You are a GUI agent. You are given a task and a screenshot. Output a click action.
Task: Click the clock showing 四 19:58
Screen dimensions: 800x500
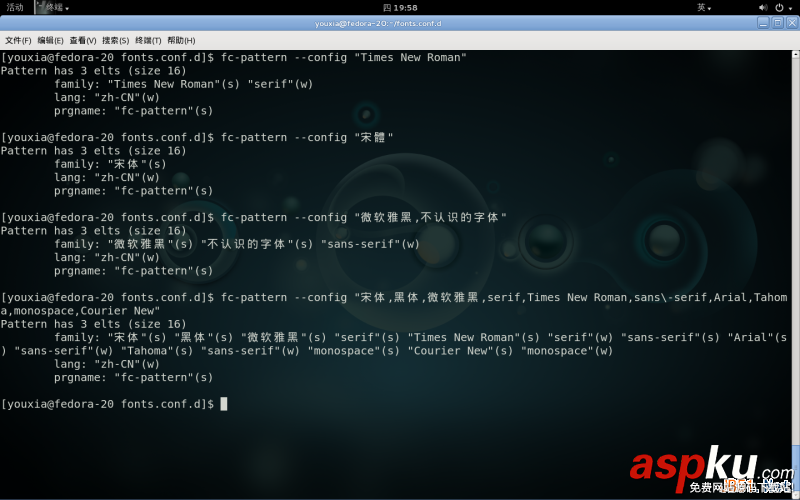pos(400,7)
